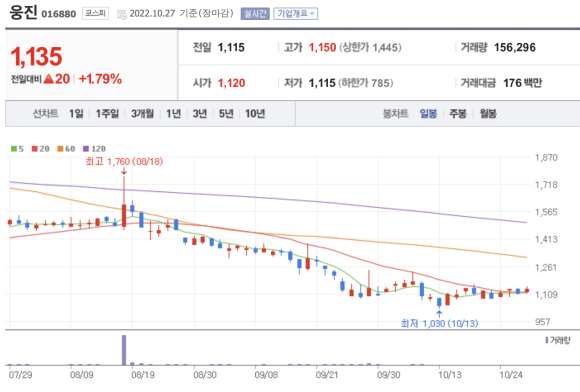Image resolution: width=580 pixels, height=392 pixels.
Task: Switch to 일봉 daily candle chart
Action: pyautogui.click(x=428, y=114)
